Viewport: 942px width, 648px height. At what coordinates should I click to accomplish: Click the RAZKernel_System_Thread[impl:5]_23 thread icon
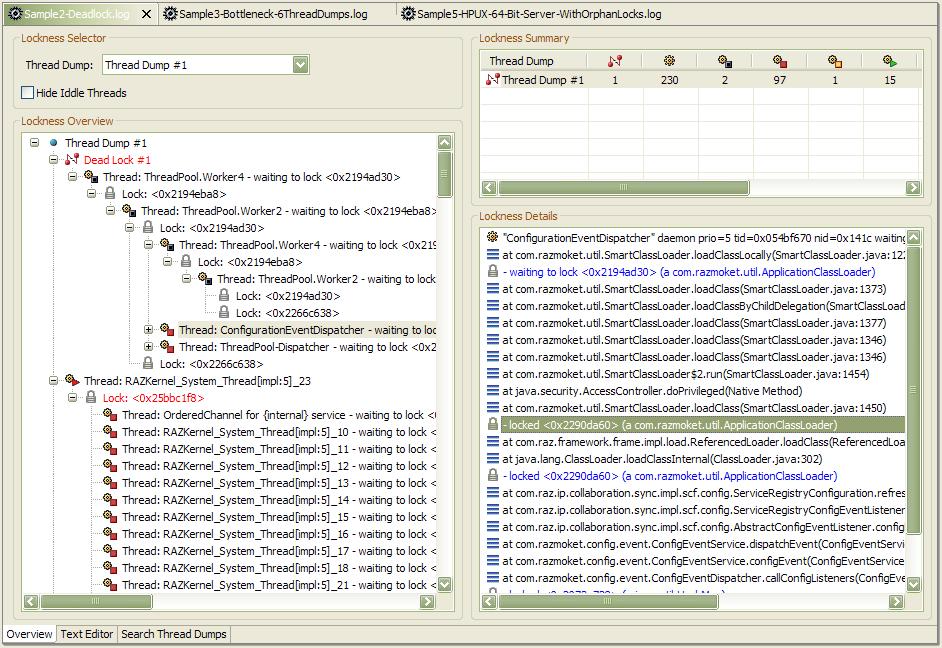tap(72, 381)
